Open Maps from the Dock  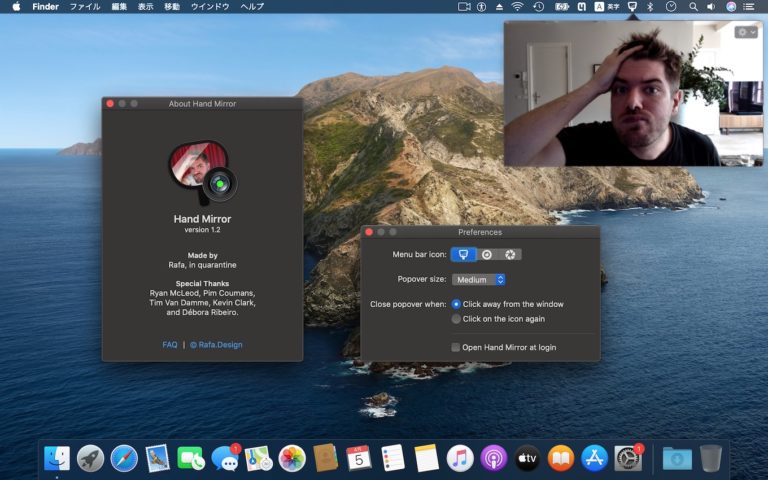(x=259, y=458)
